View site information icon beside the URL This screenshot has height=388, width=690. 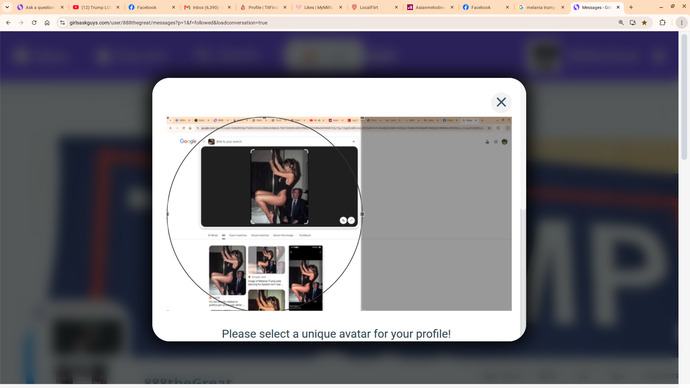pos(62,22)
